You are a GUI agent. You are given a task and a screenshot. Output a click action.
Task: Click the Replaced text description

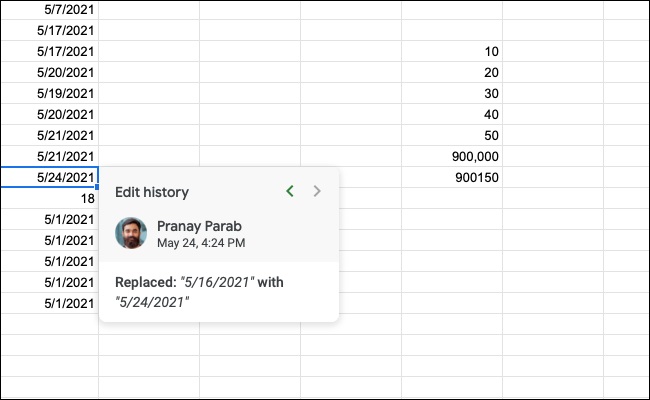coord(199,292)
